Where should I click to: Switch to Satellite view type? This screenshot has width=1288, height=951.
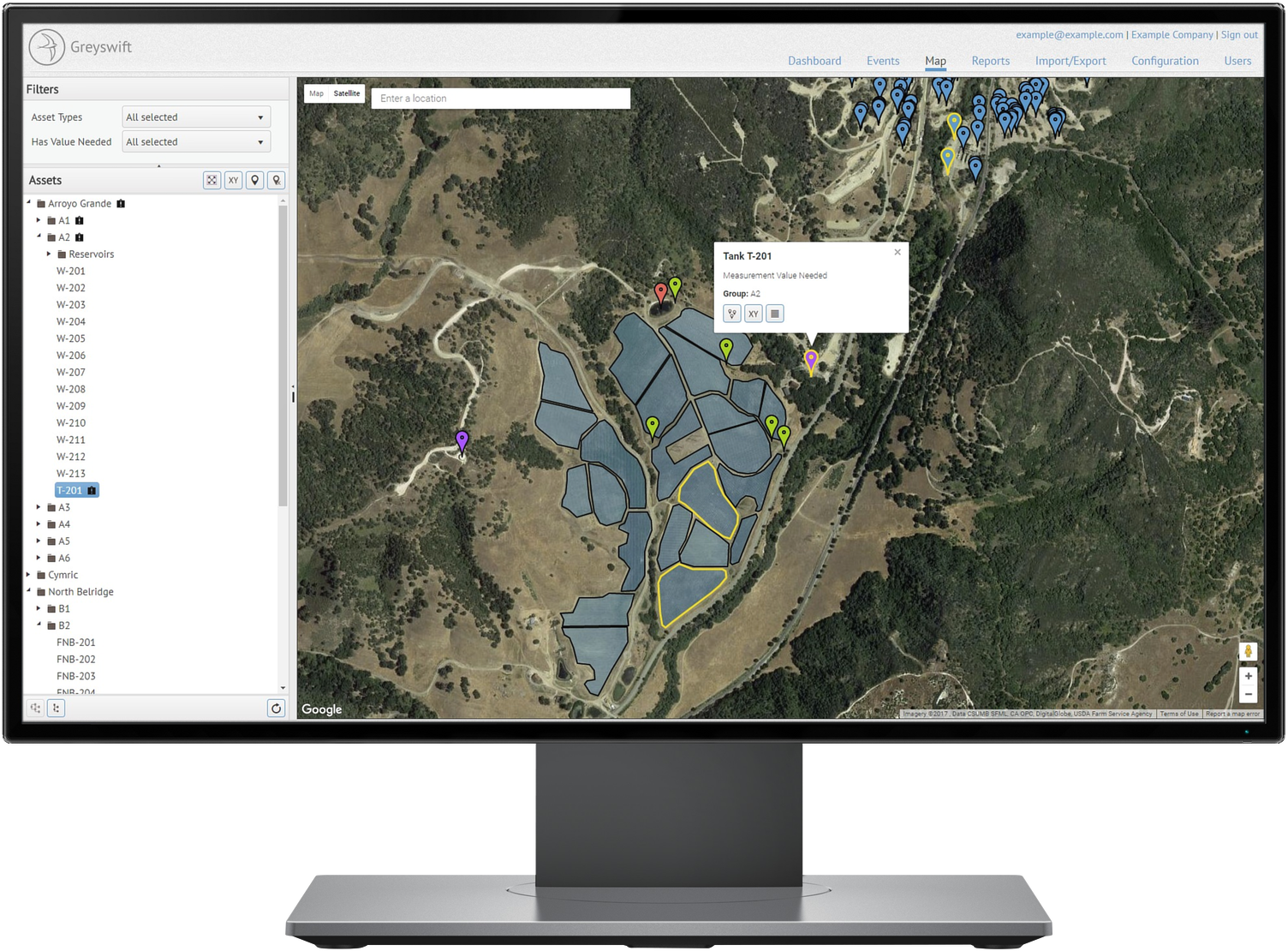pos(347,93)
